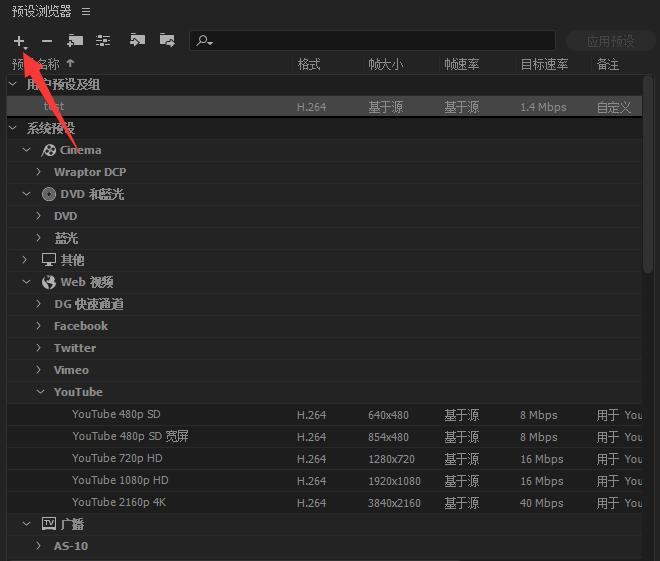The image size is (660, 561).
Task: Collapse the YouTube preset group
Action: pyautogui.click(x=40, y=392)
